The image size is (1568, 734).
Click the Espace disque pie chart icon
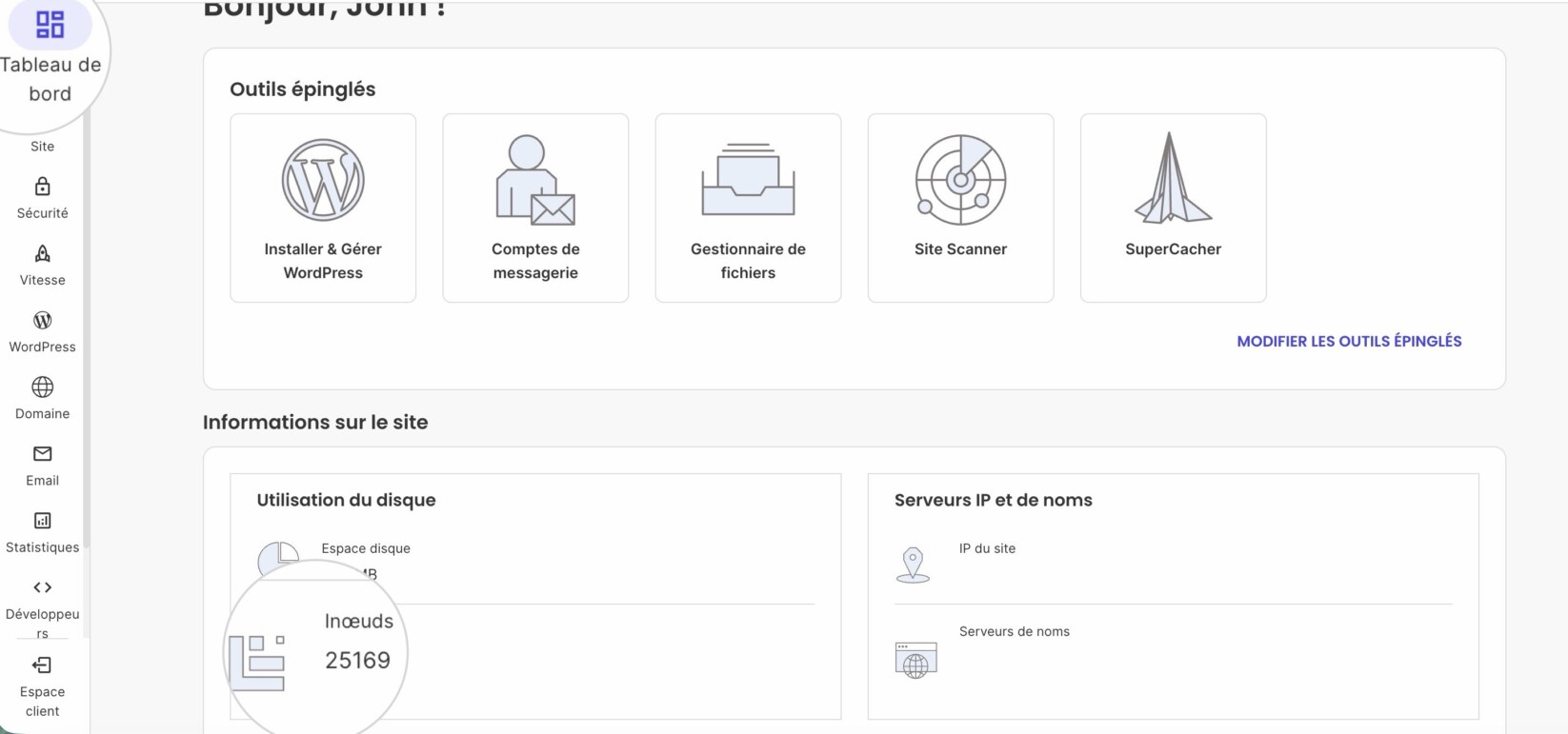click(x=278, y=558)
